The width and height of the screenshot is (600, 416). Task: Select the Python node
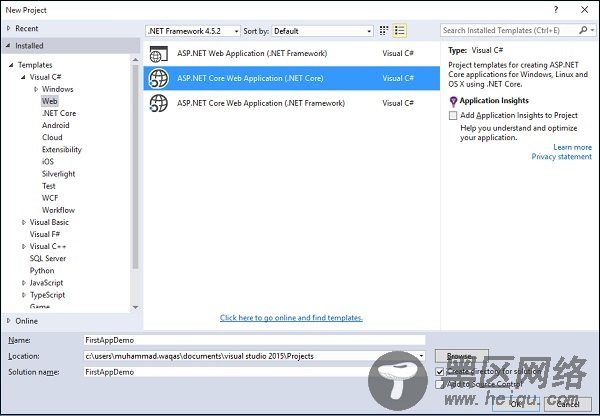pos(42,271)
